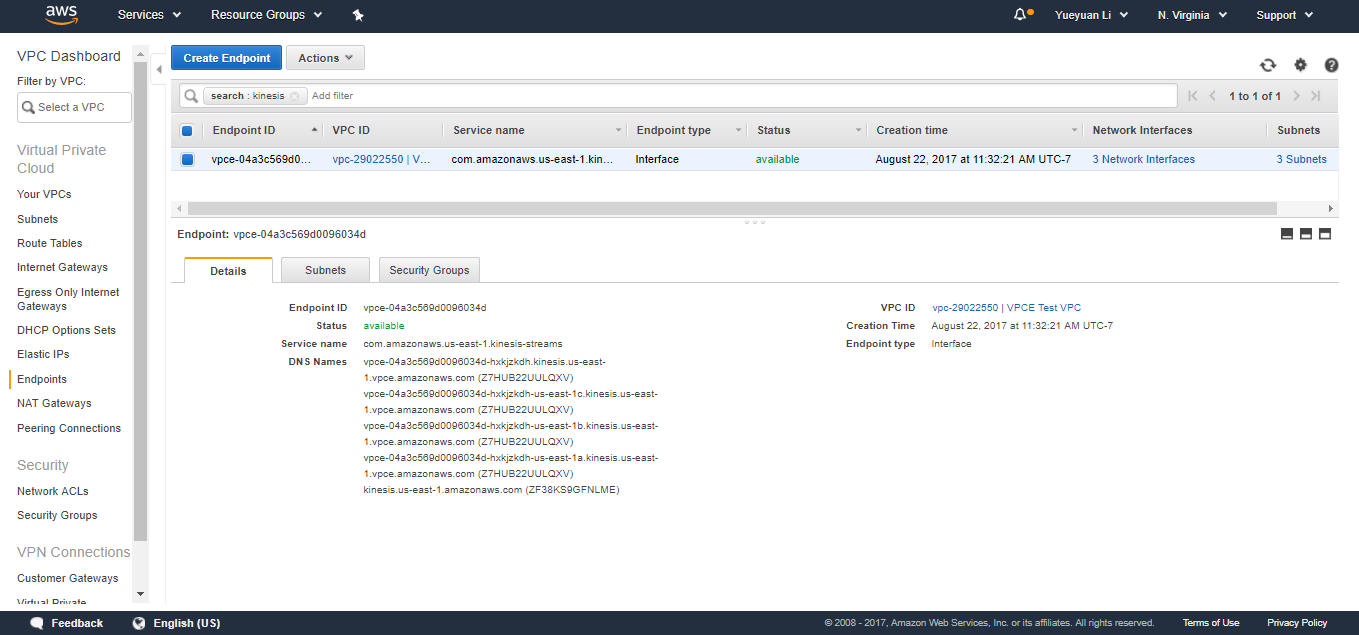Viewport: 1359px width, 635px height.
Task: Switch to the Security Groups tab
Action: click(429, 270)
